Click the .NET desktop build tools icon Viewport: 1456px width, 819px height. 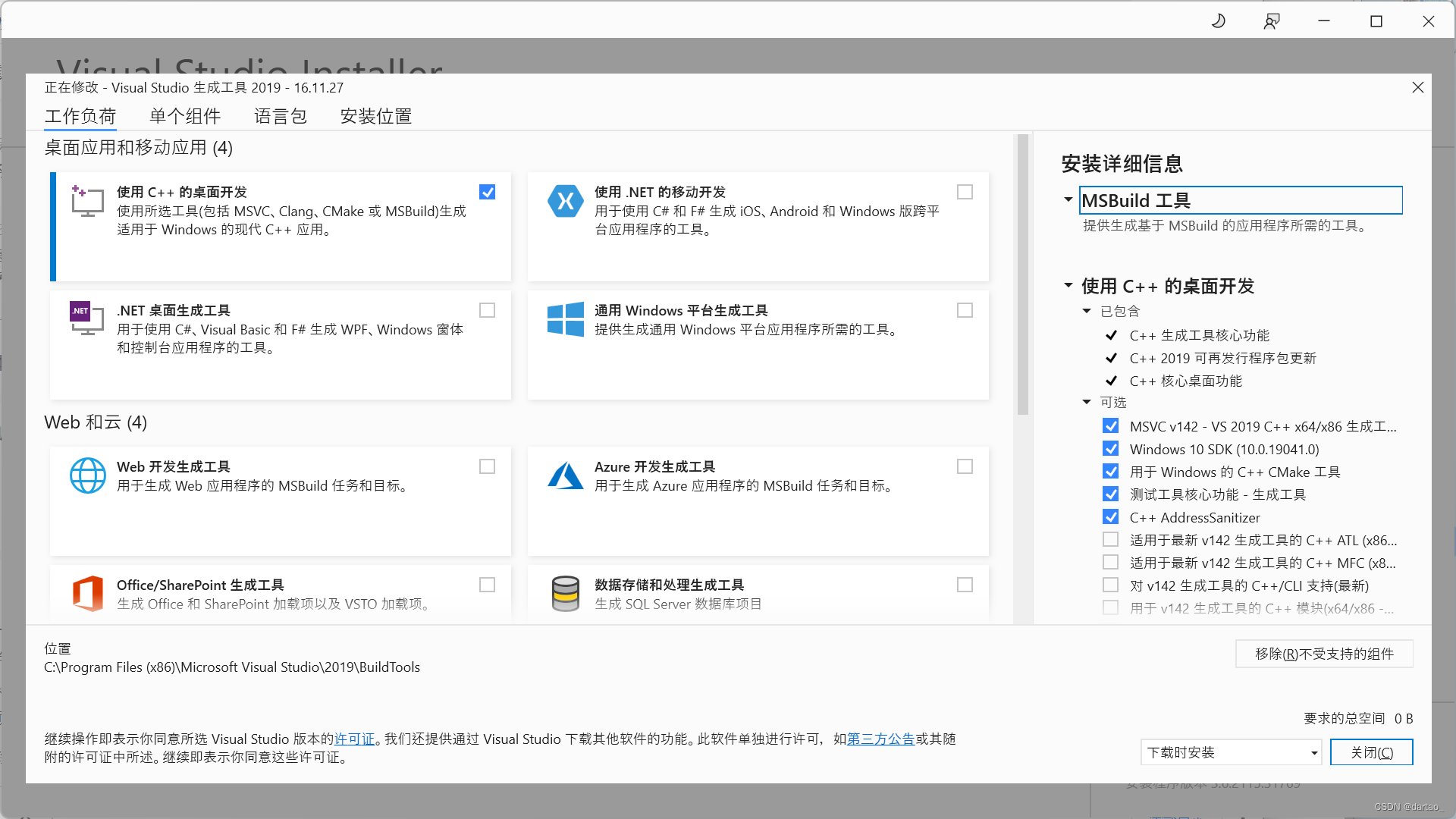(87, 318)
